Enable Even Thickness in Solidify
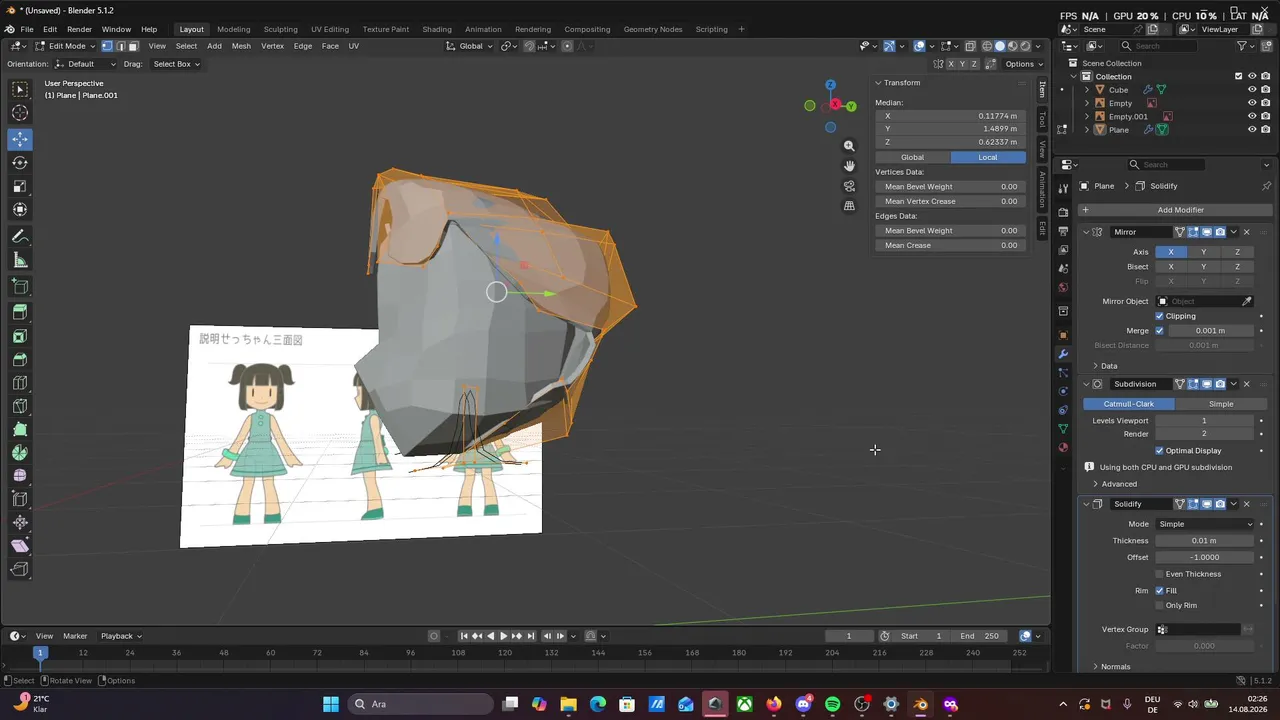The height and width of the screenshot is (720, 1280). [x=1159, y=574]
